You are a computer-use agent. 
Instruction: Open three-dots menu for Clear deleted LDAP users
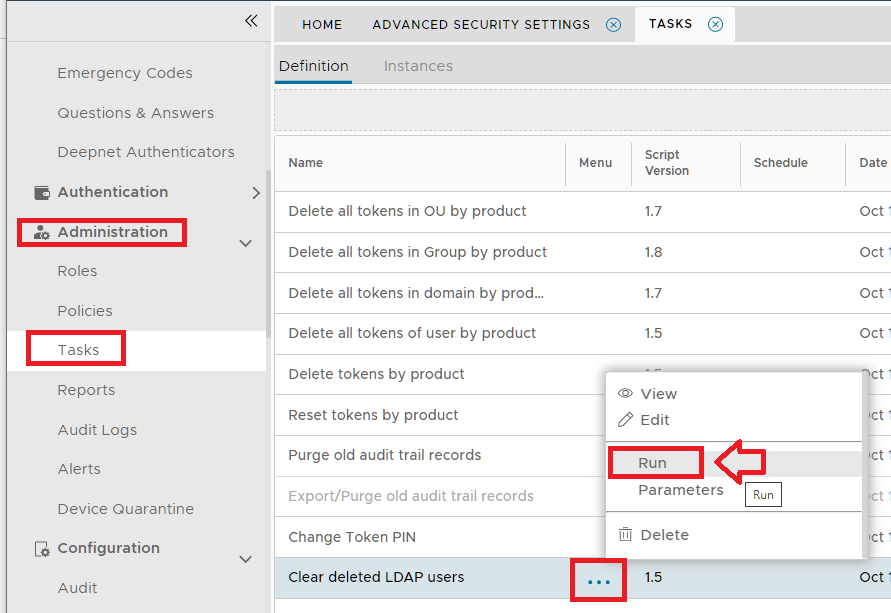click(x=598, y=581)
